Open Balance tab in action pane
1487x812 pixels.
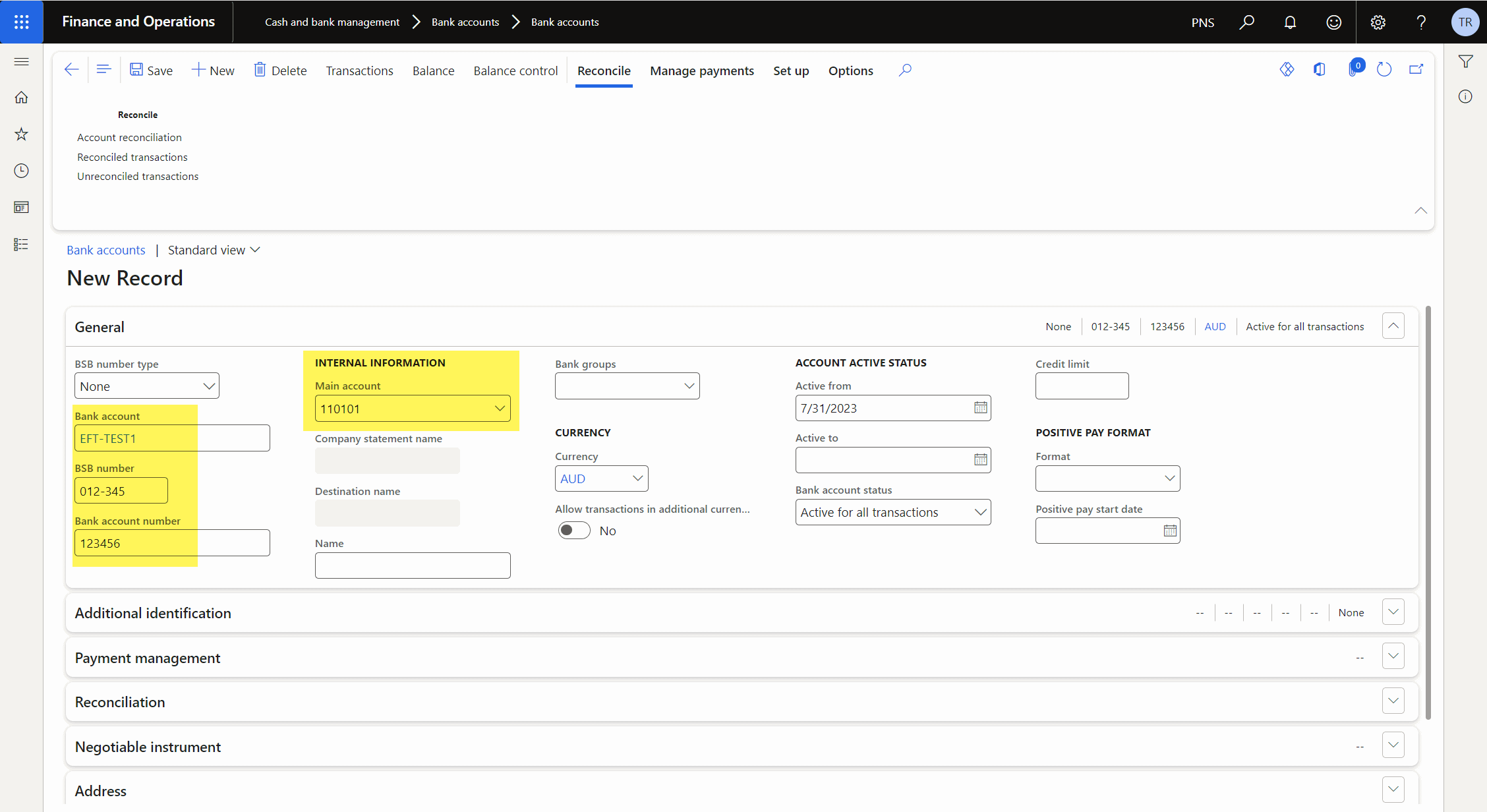pyautogui.click(x=433, y=71)
